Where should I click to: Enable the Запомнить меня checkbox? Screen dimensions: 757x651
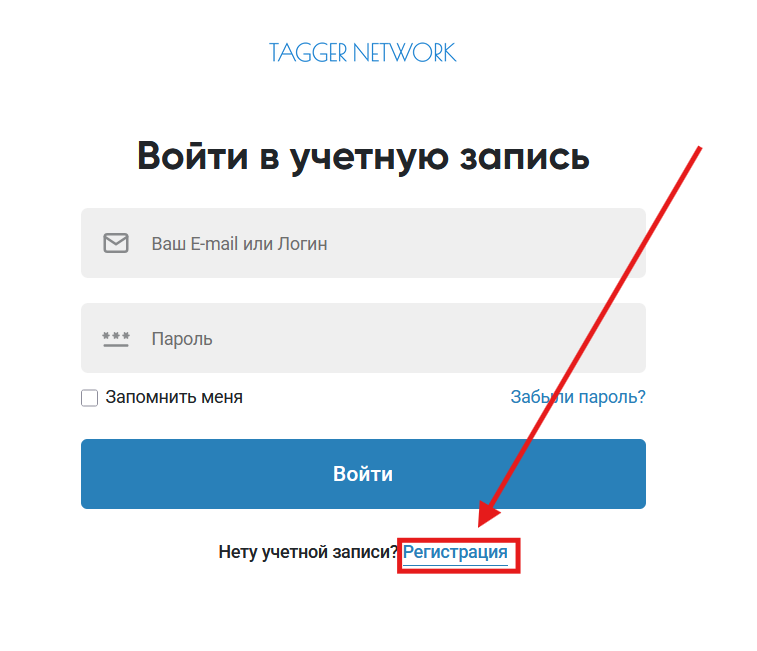tap(89, 398)
